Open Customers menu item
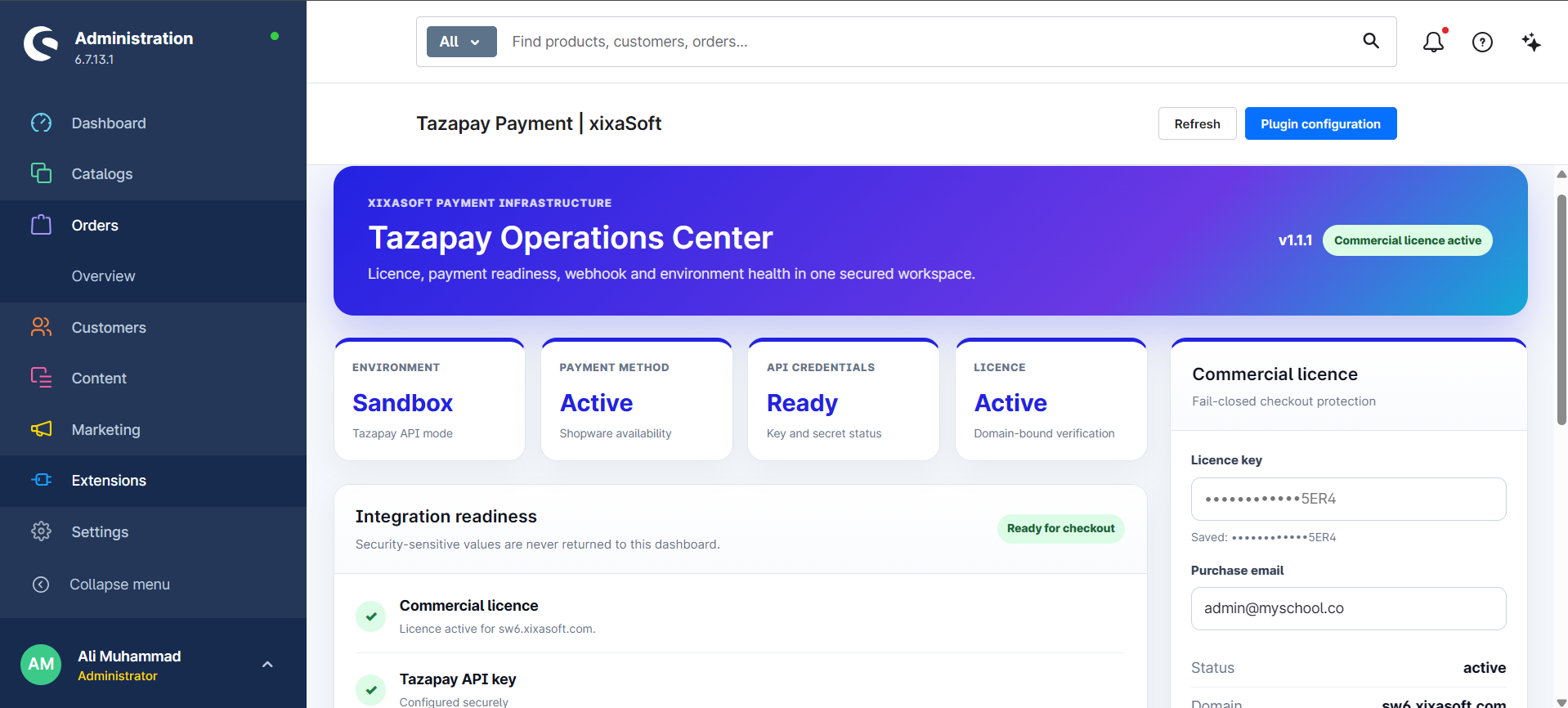 (153, 328)
